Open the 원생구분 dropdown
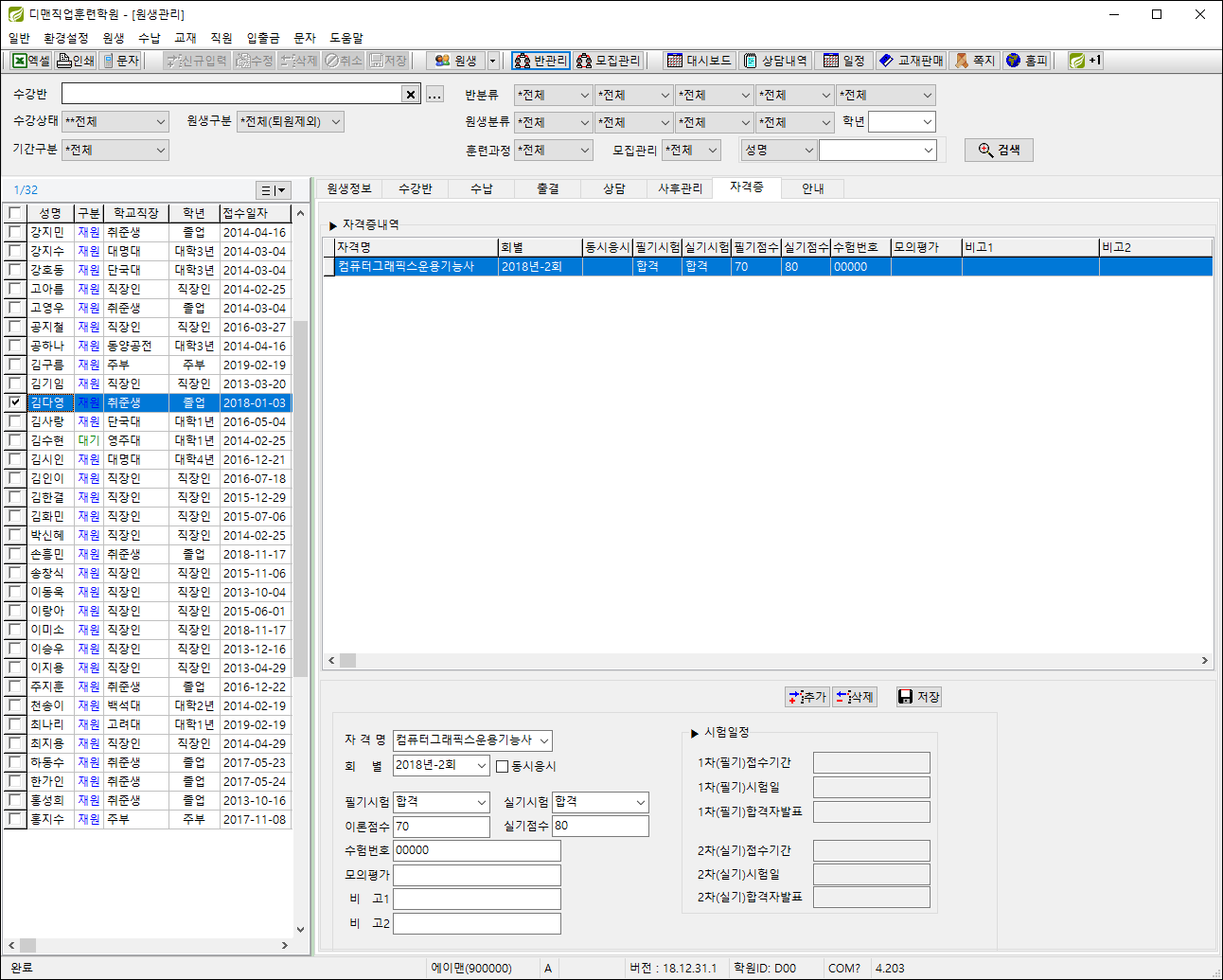 (x=290, y=122)
